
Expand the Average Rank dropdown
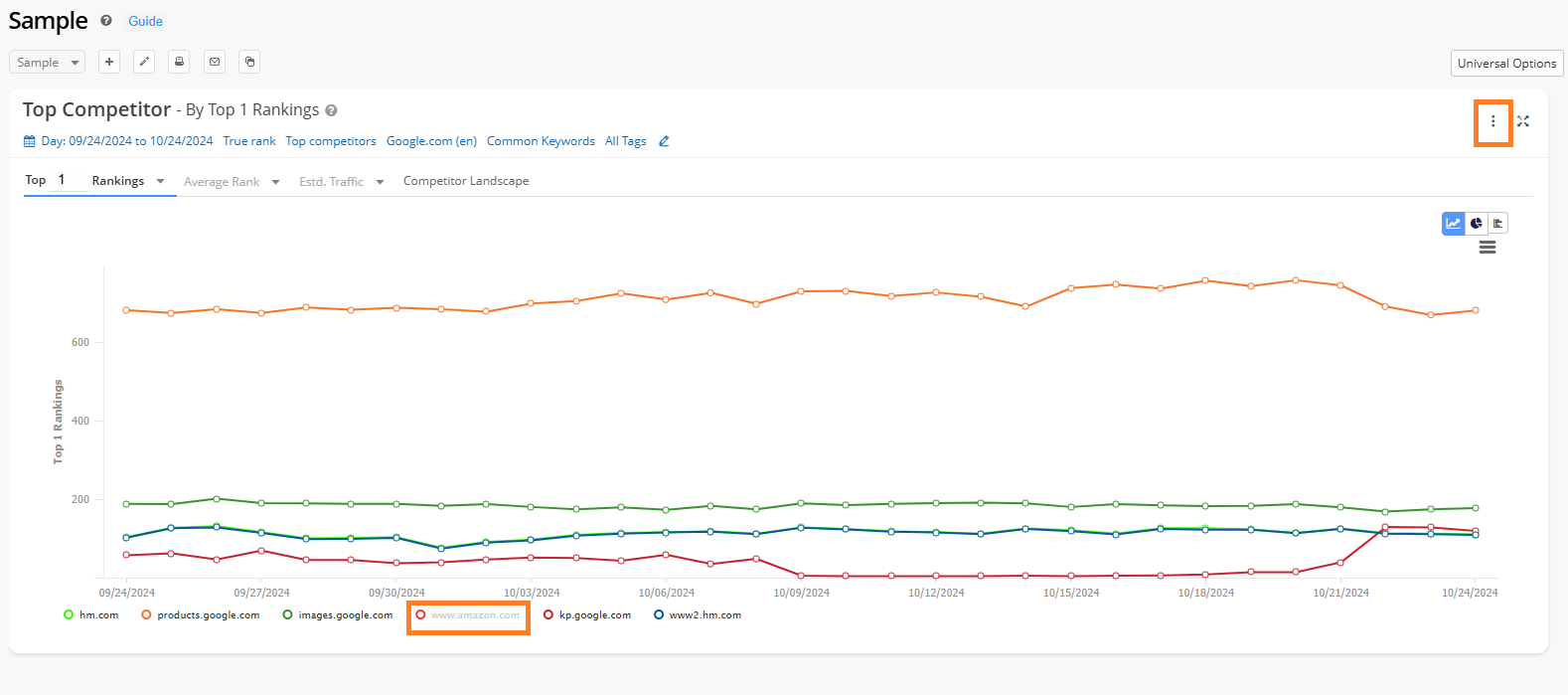pyautogui.click(x=275, y=182)
